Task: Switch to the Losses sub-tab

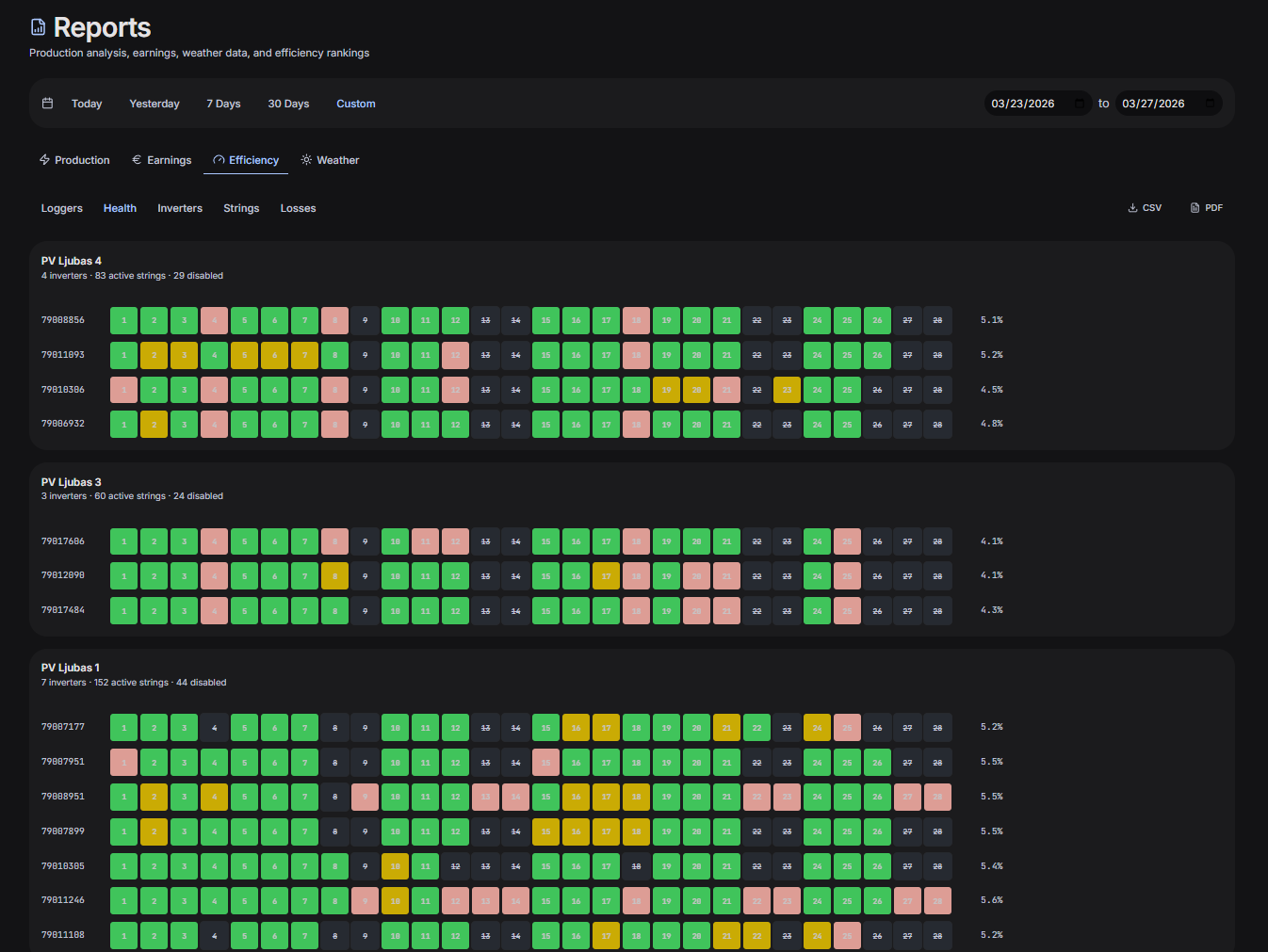Action: click(298, 208)
